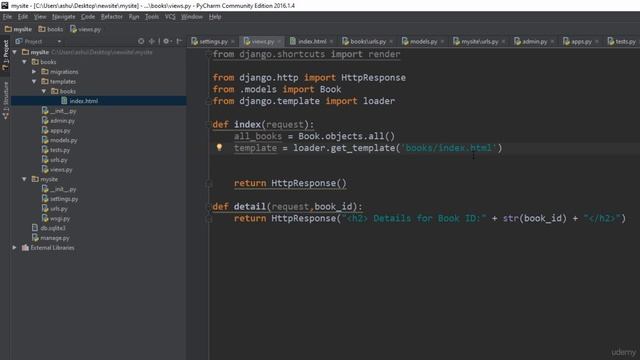Select settings.py in the project tree
The width and height of the screenshot is (640, 360).
[x=64, y=199]
